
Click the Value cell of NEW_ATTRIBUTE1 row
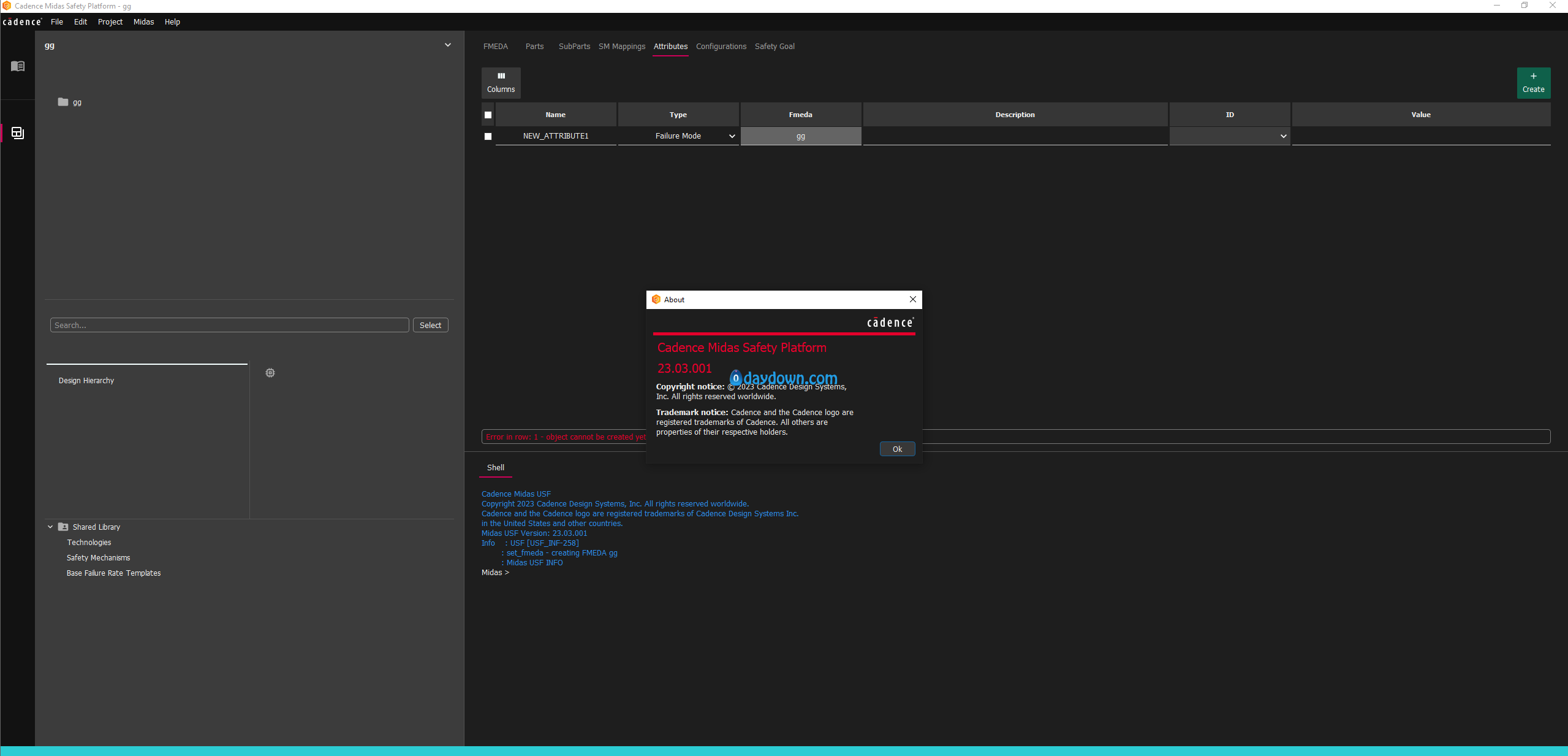click(x=1420, y=136)
